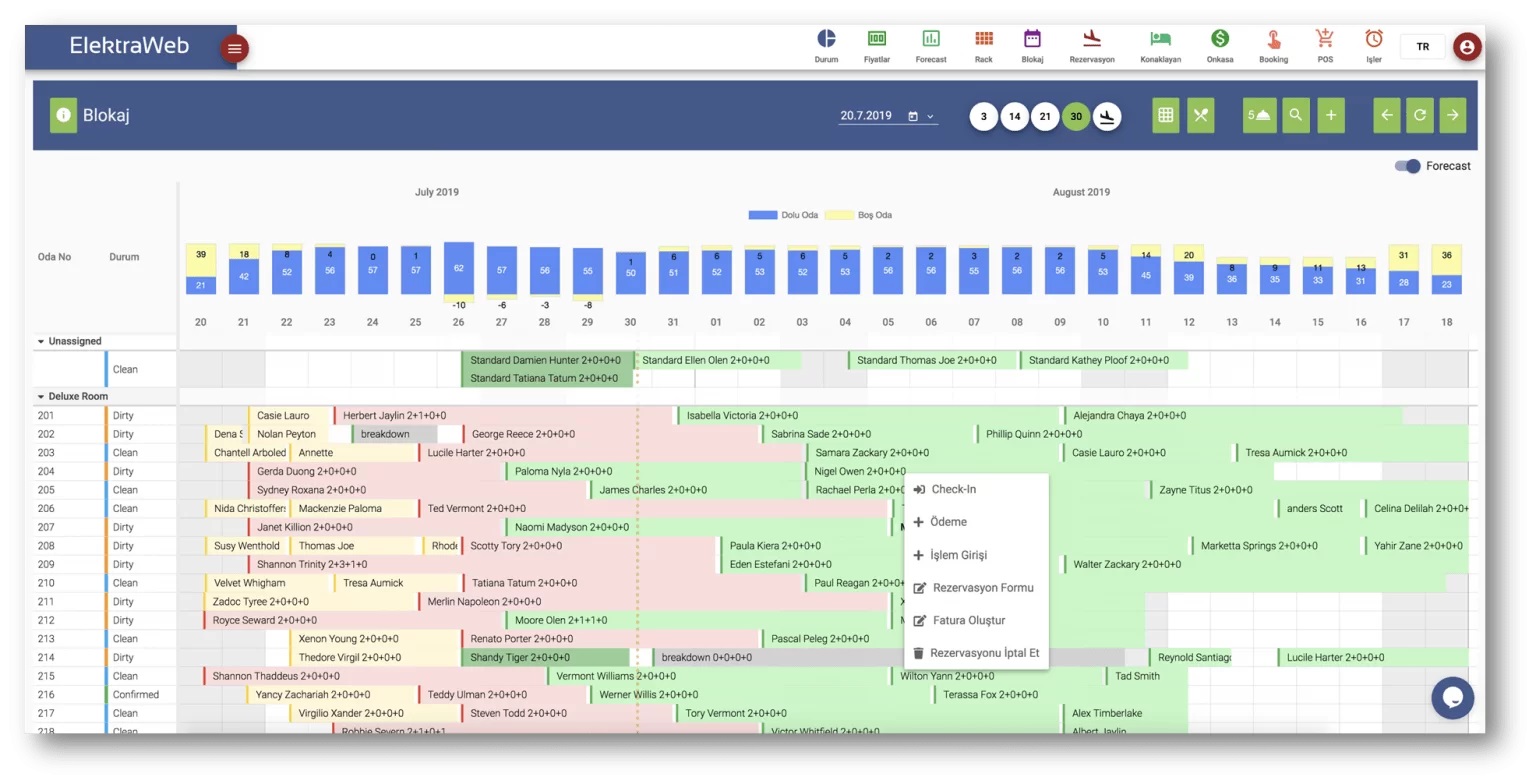Screen dimensions: 1536x784
Task: Collapse the Deluxe Room group
Action: (x=41, y=397)
